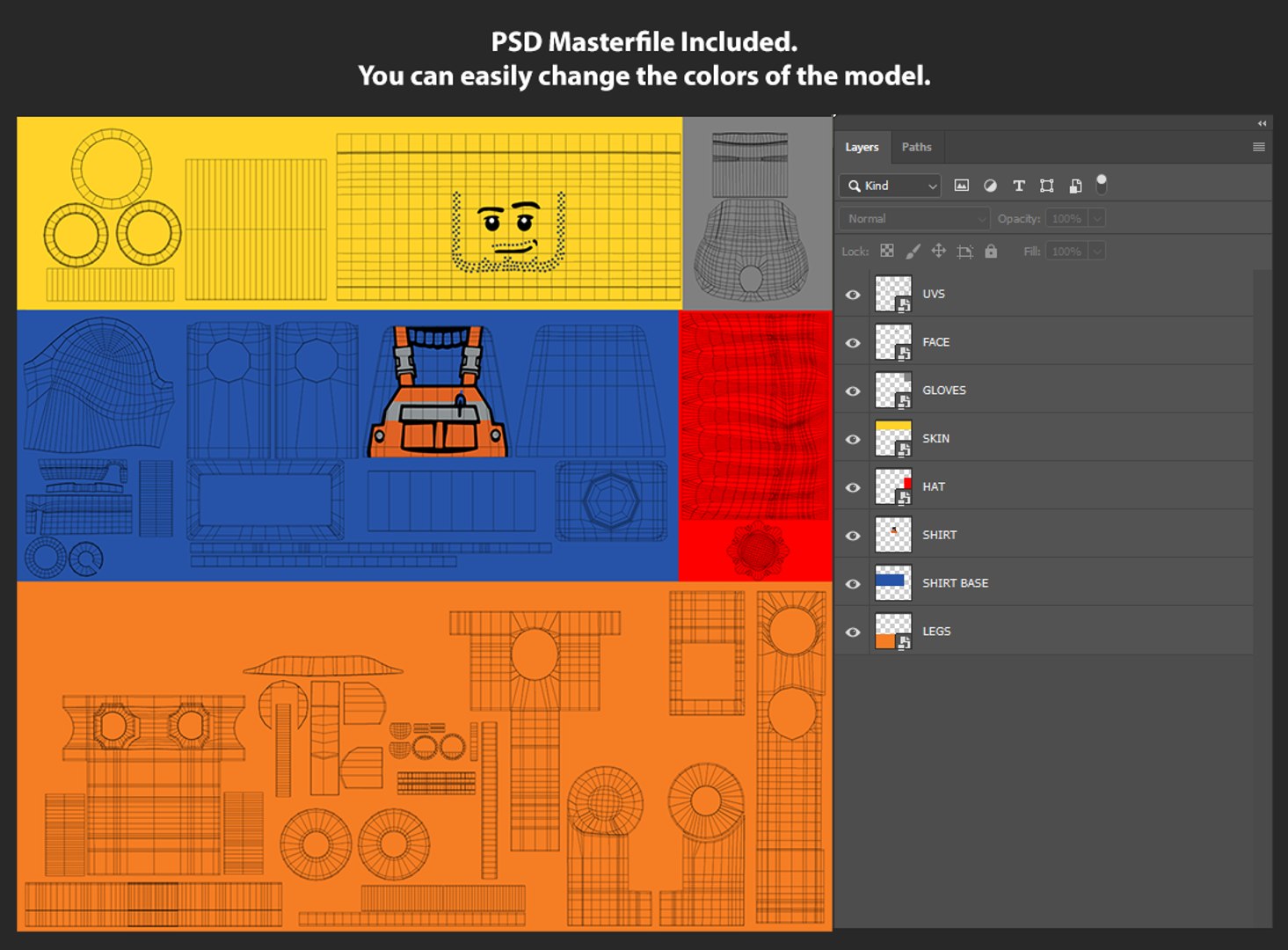1288x950 pixels.
Task: Filter layers by type layers icon
Action: [x=1019, y=186]
